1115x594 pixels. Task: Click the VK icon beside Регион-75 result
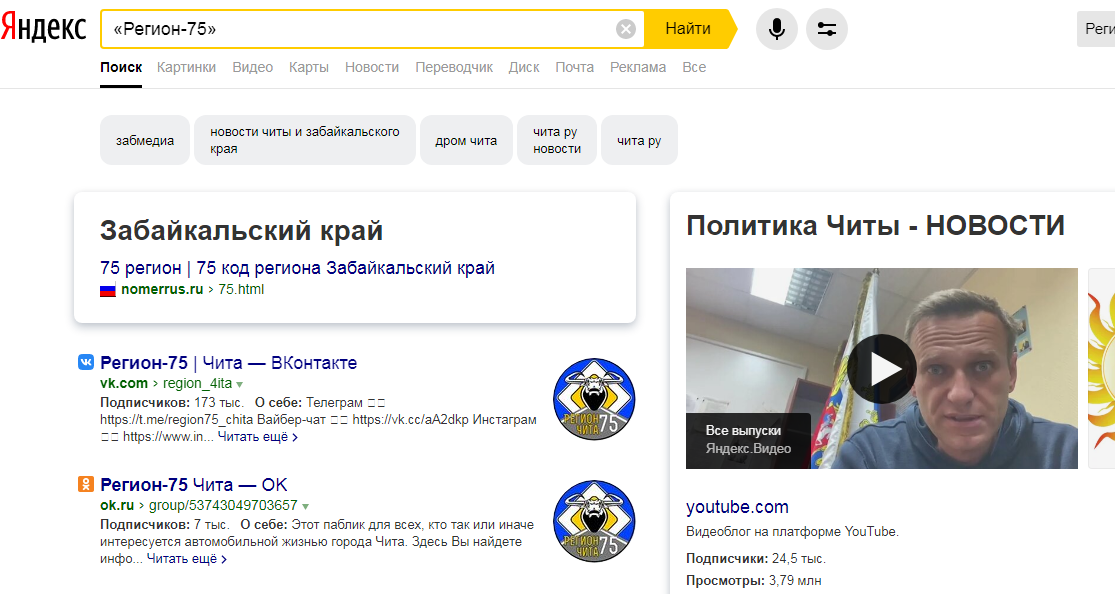[x=85, y=362]
